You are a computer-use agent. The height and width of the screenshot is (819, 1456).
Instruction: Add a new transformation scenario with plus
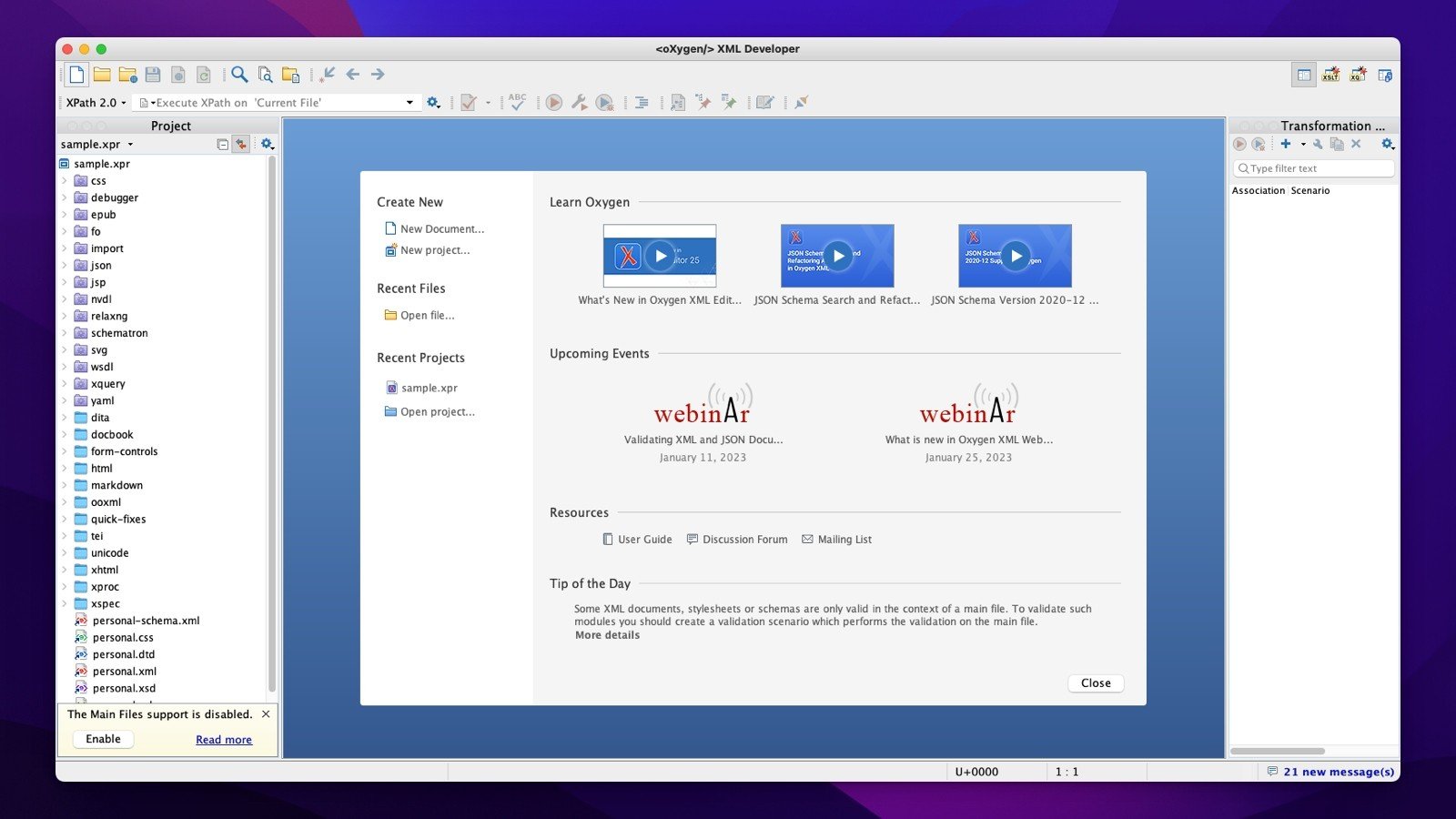click(x=1285, y=144)
